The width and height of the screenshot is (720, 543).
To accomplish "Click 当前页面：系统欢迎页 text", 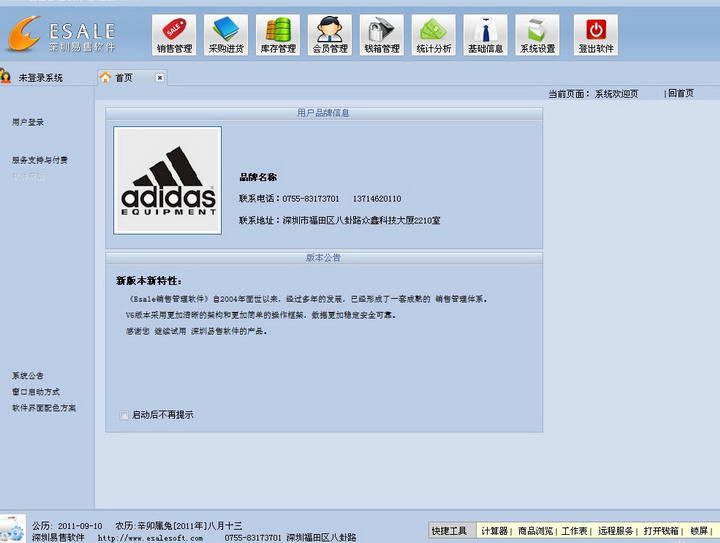I will click(x=593, y=94).
